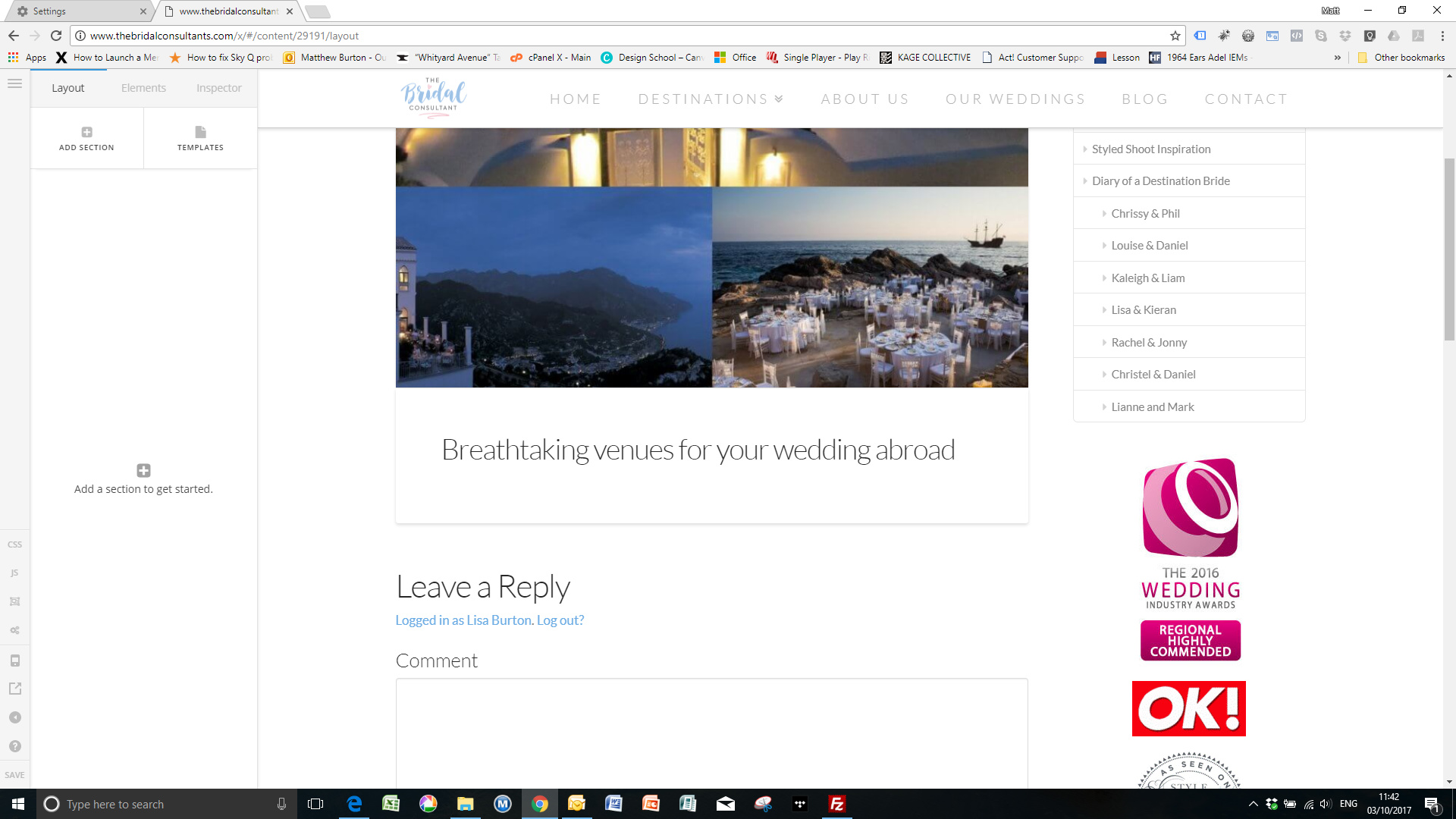
Task: Expand Diary of a Destination Bride
Action: (x=1189, y=181)
